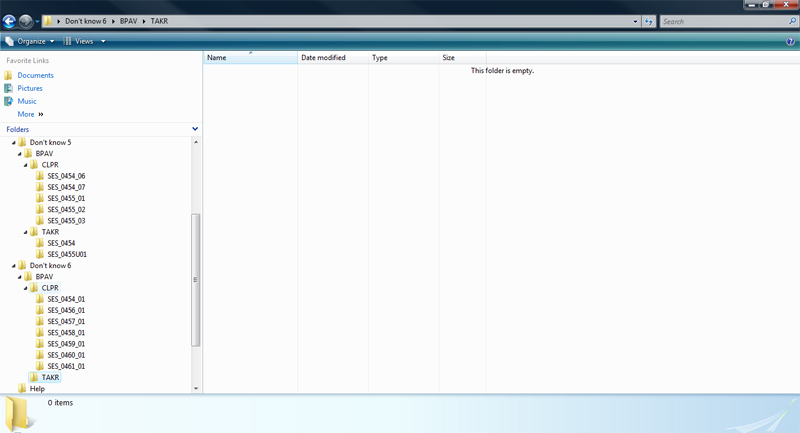Select SES_0457_01 folder
Viewport: 800px width, 433px height.
point(66,322)
